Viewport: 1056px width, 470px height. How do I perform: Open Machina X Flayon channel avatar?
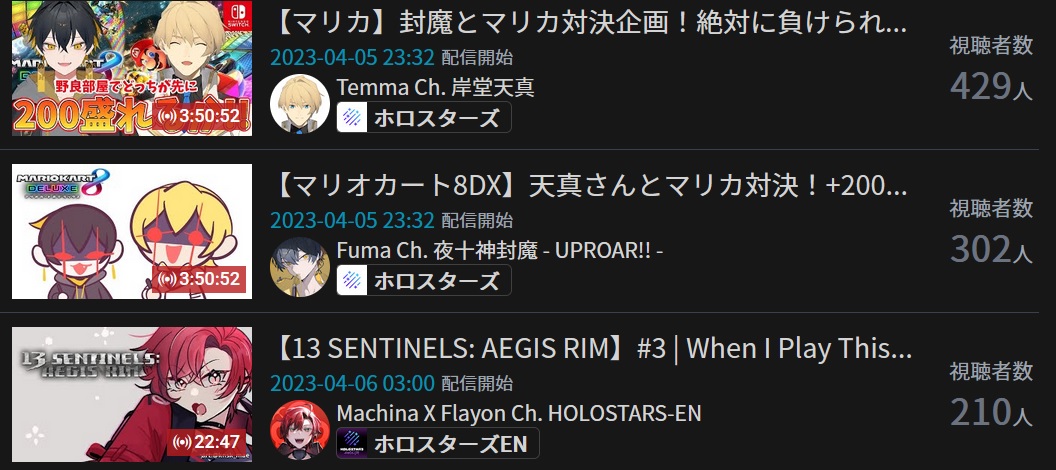(300, 430)
